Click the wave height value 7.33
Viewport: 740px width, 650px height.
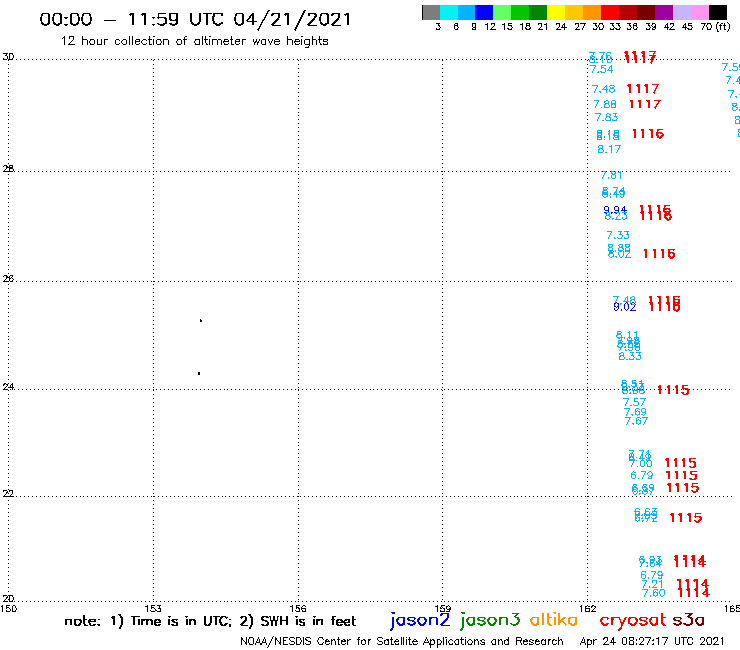(x=618, y=235)
